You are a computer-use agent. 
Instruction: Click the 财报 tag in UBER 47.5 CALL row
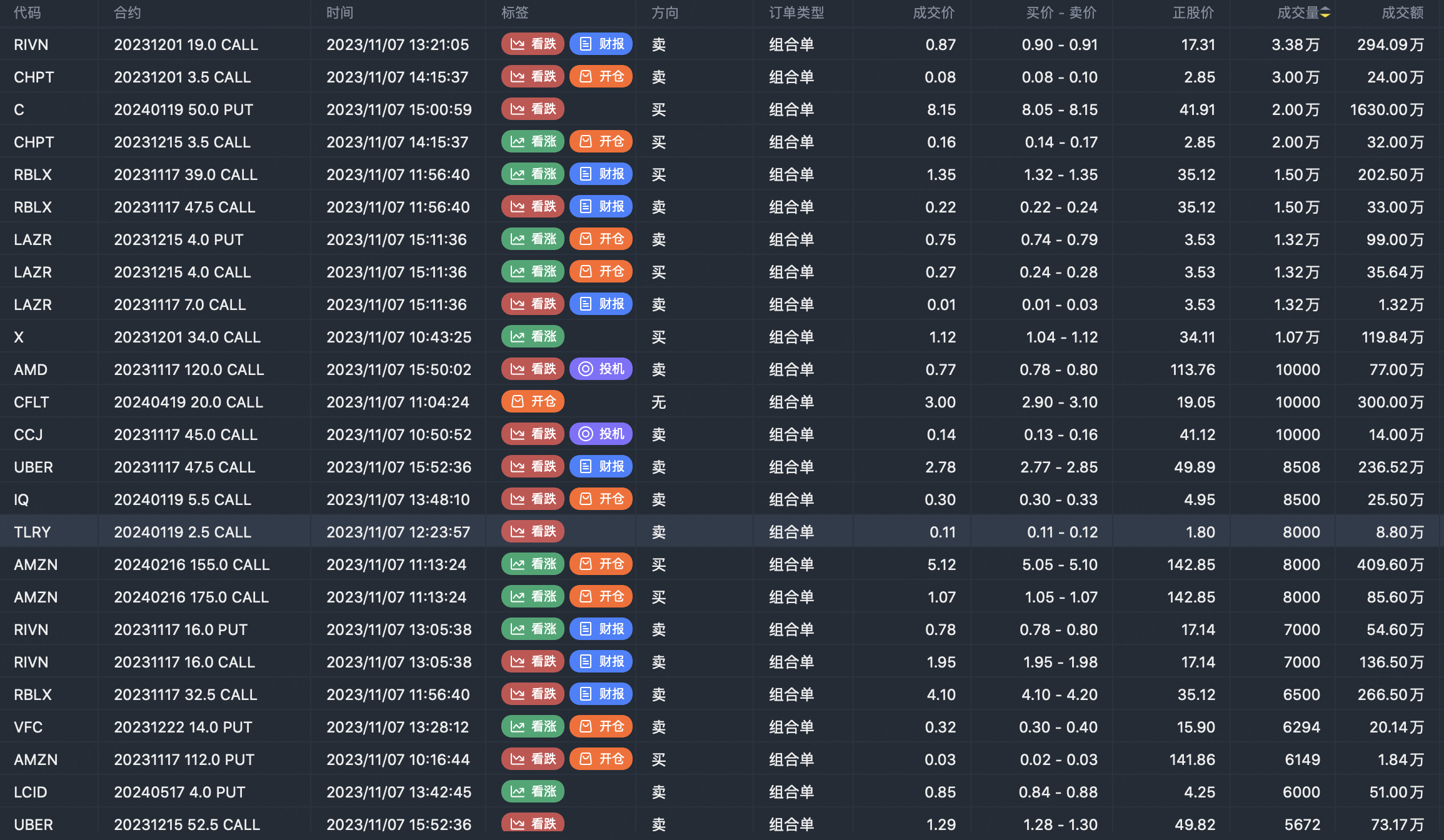[x=601, y=467]
